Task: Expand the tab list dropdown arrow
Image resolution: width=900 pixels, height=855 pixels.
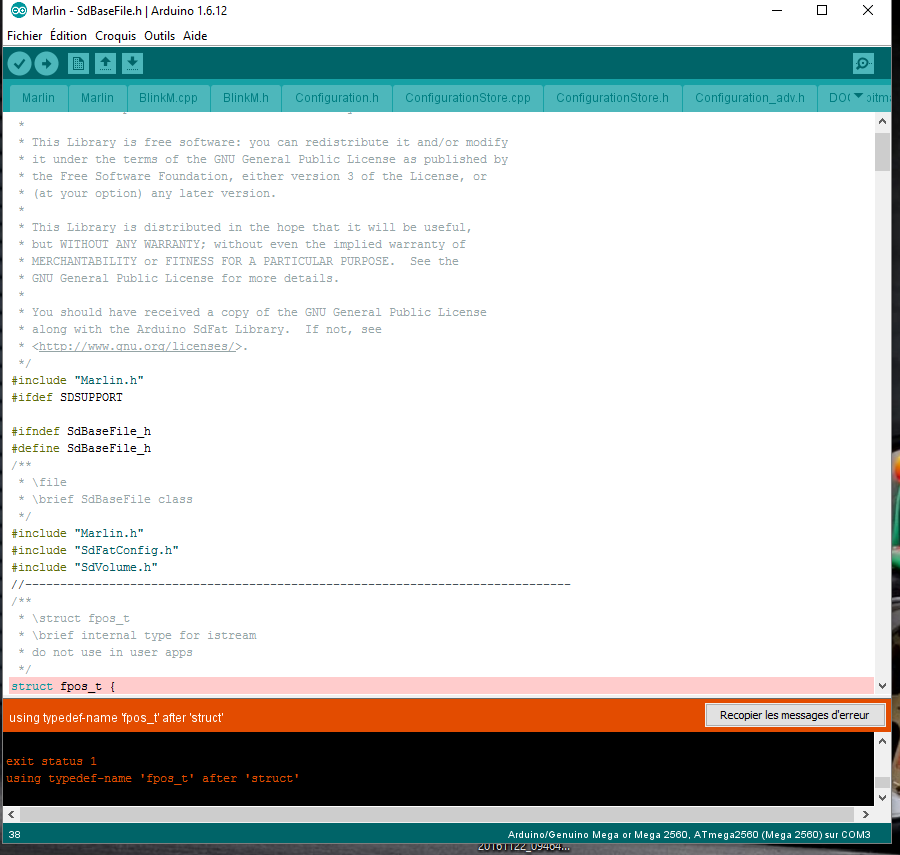Action: click(x=858, y=96)
